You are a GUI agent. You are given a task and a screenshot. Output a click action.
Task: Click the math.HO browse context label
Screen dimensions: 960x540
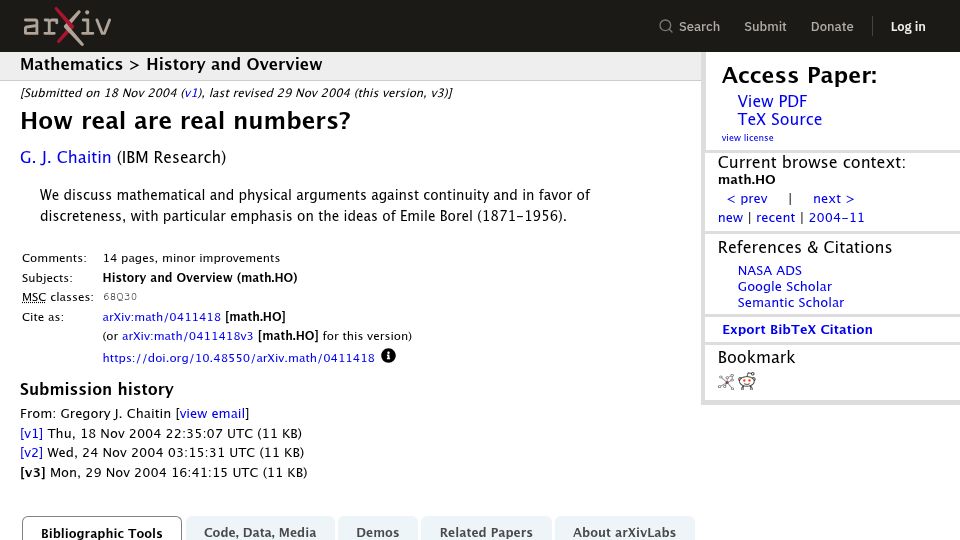click(746, 179)
